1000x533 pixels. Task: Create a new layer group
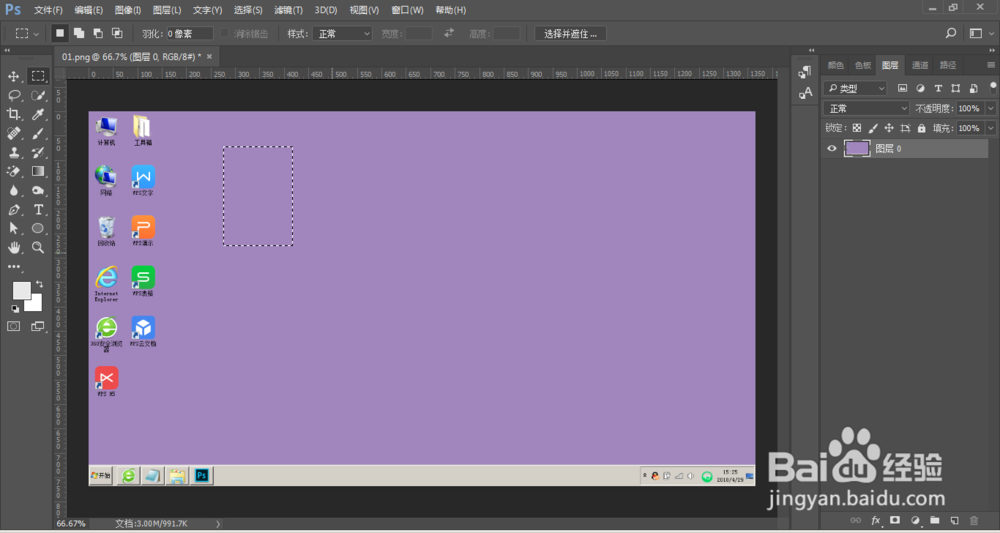pyautogui.click(x=935, y=520)
